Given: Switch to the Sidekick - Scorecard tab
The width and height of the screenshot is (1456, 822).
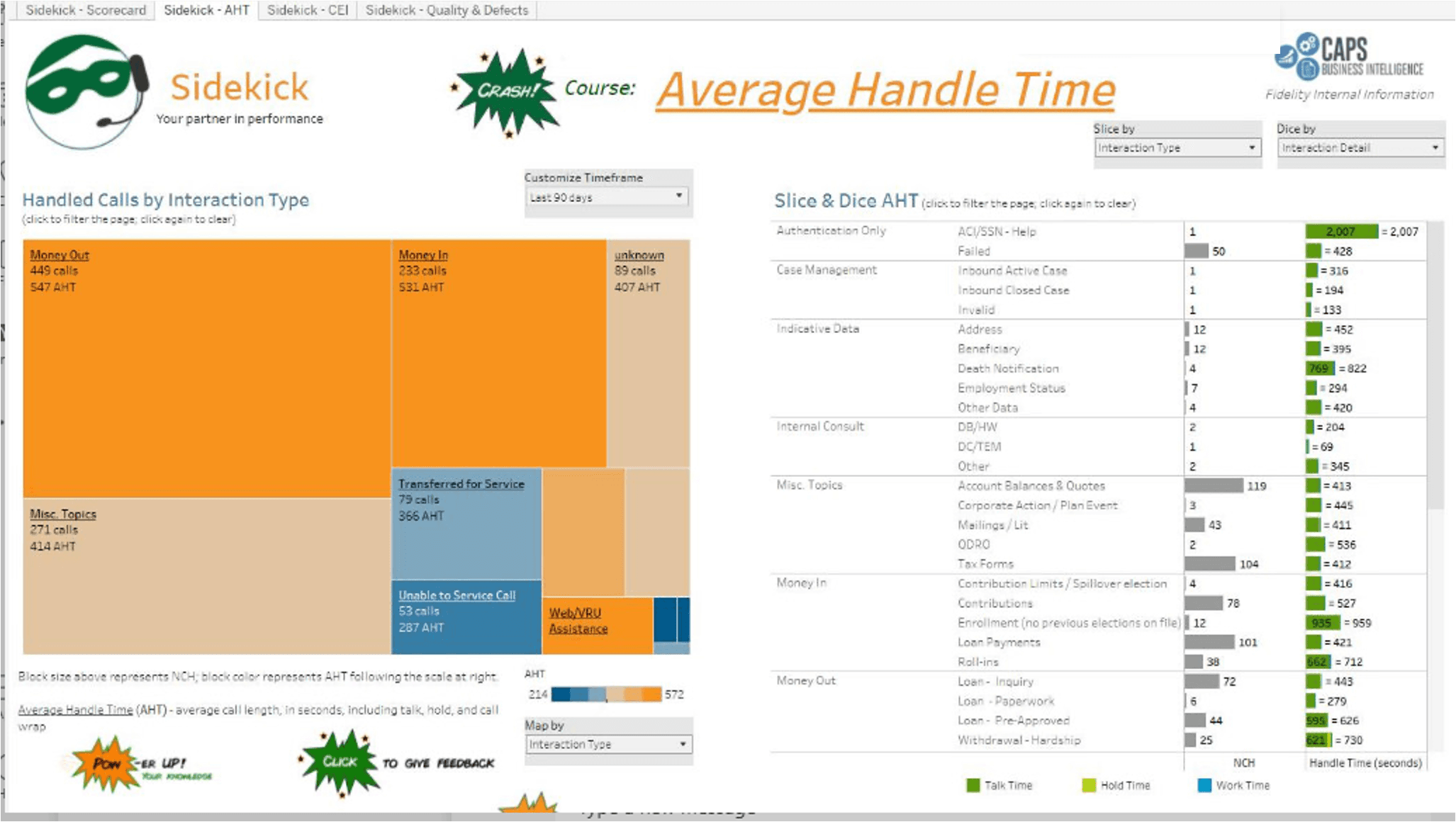Looking at the screenshot, I should pos(85,10).
